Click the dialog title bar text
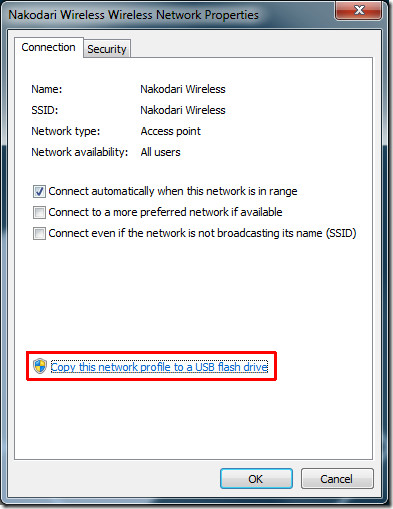 [133, 15]
